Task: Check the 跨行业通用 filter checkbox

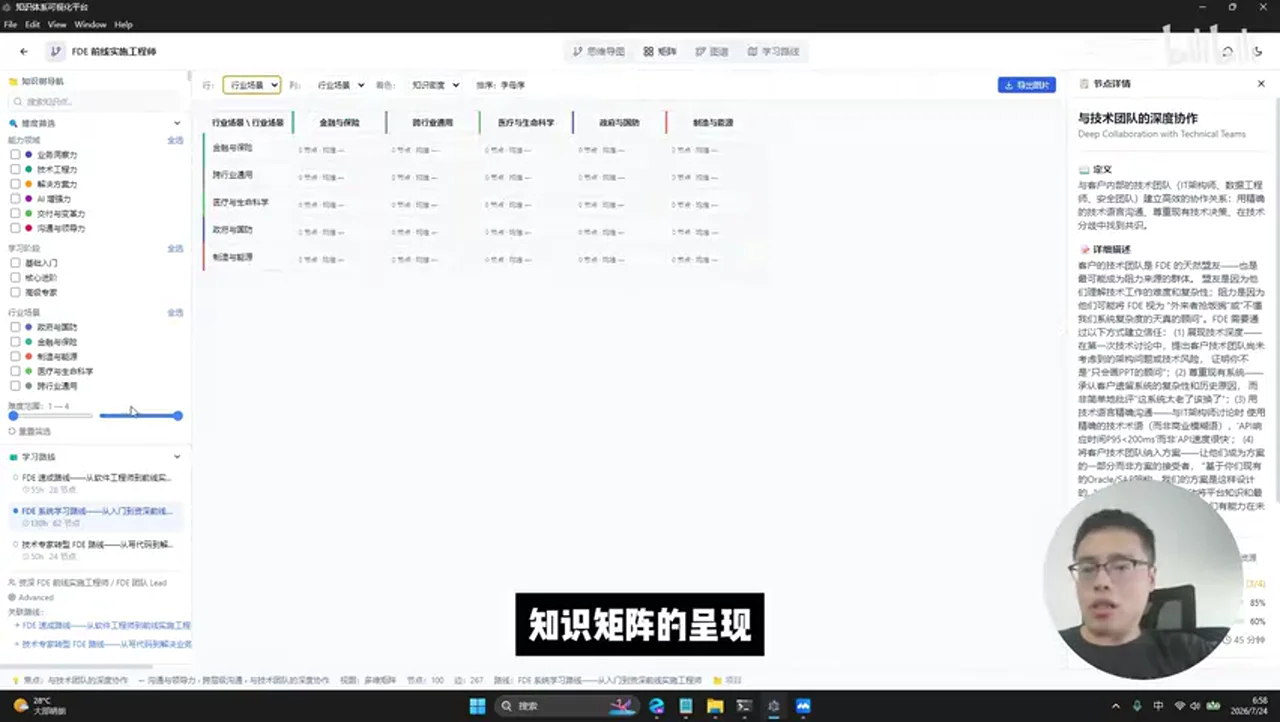Action: [x=15, y=386]
